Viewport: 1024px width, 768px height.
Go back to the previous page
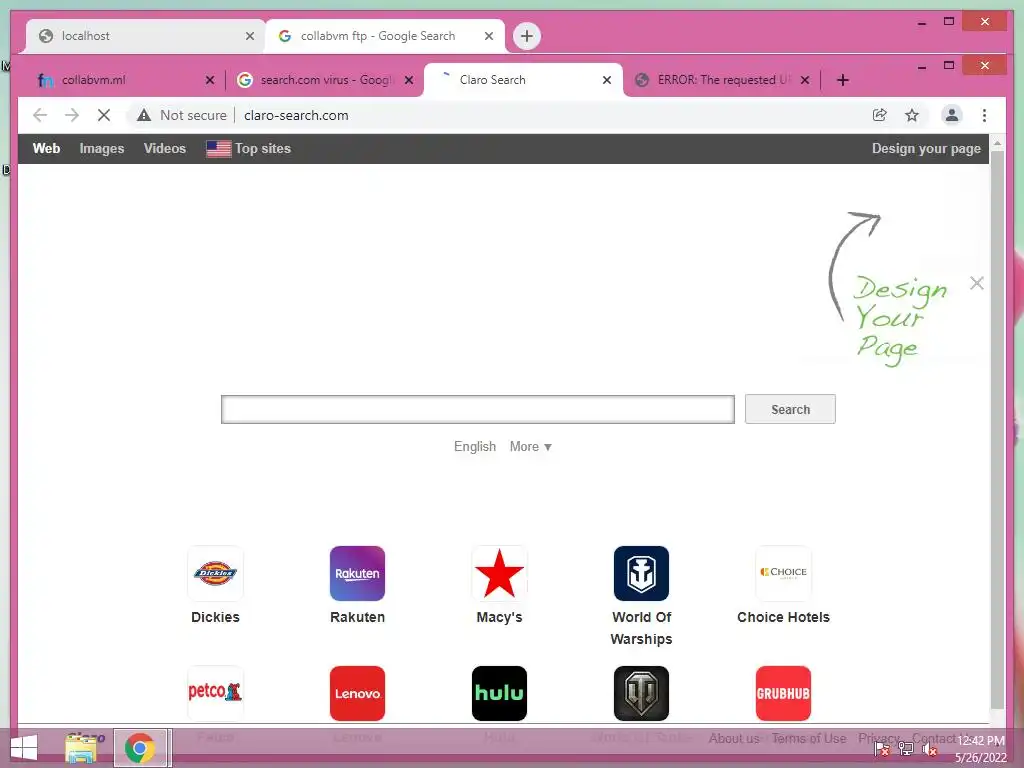click(x=40, y=116)
